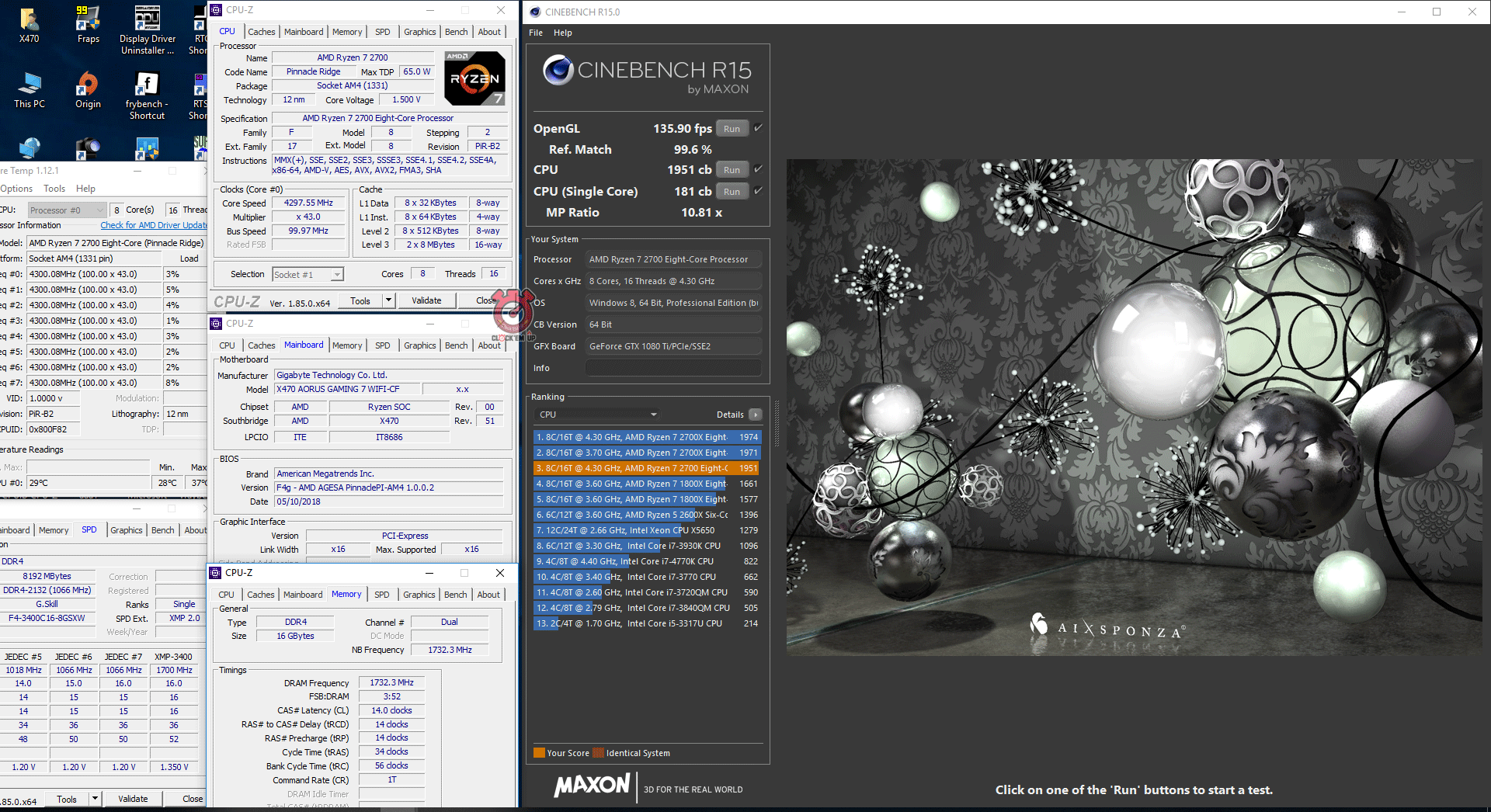
Task: Toggle the CPU (Single Core) checkbox
Action: tap(758, 191)
